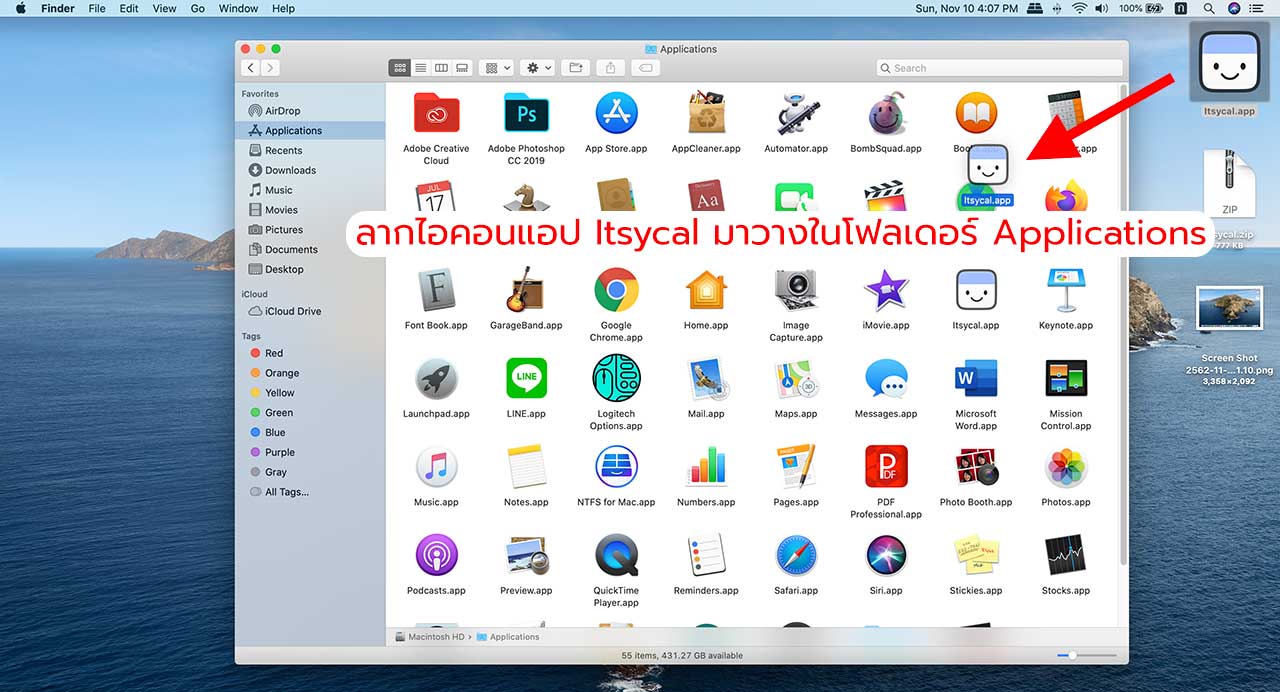1280x692 pixels.
Task: Select PDF Professional.app icon
Action: (x=886, y=467)
